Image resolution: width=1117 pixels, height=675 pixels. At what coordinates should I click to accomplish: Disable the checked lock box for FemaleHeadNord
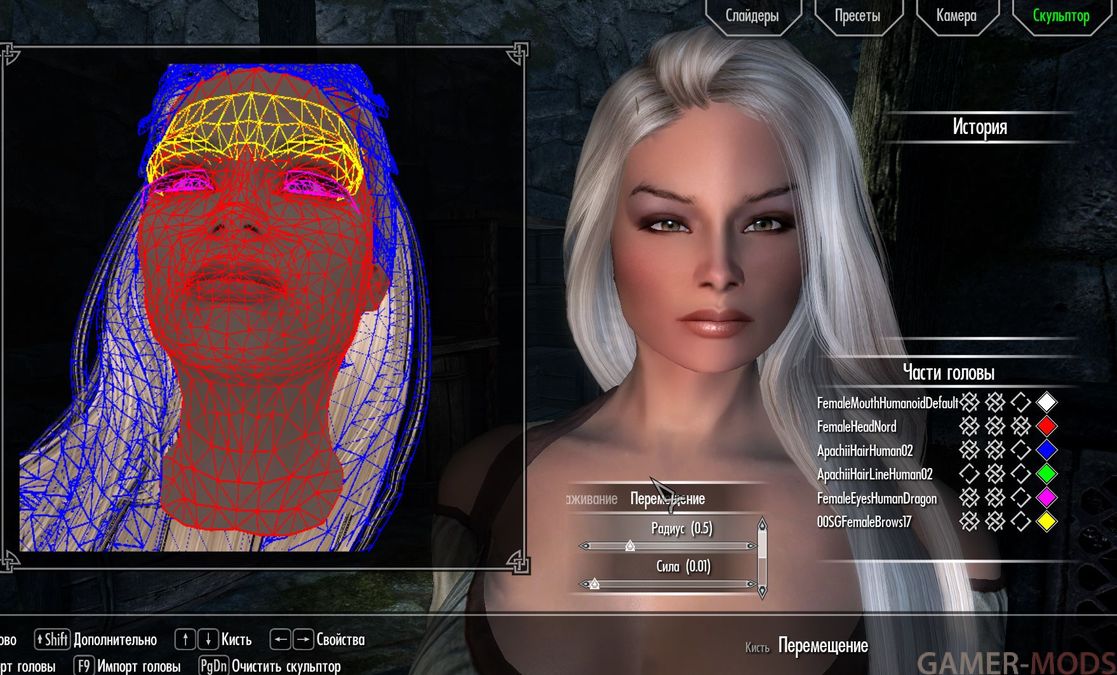[1020, 426]
